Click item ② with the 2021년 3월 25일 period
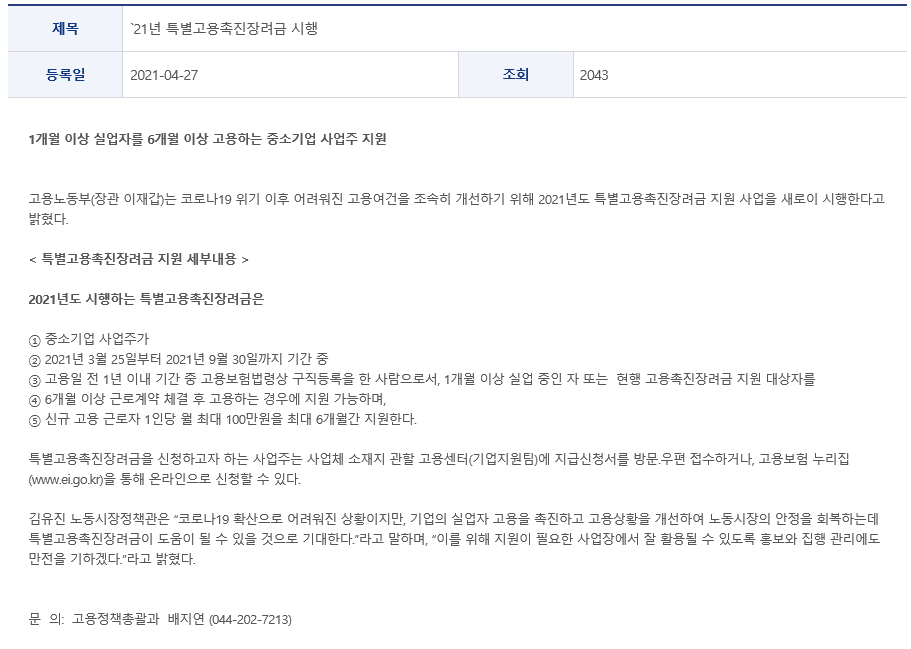The image size is (911, 649). click(x=179, y=359)
